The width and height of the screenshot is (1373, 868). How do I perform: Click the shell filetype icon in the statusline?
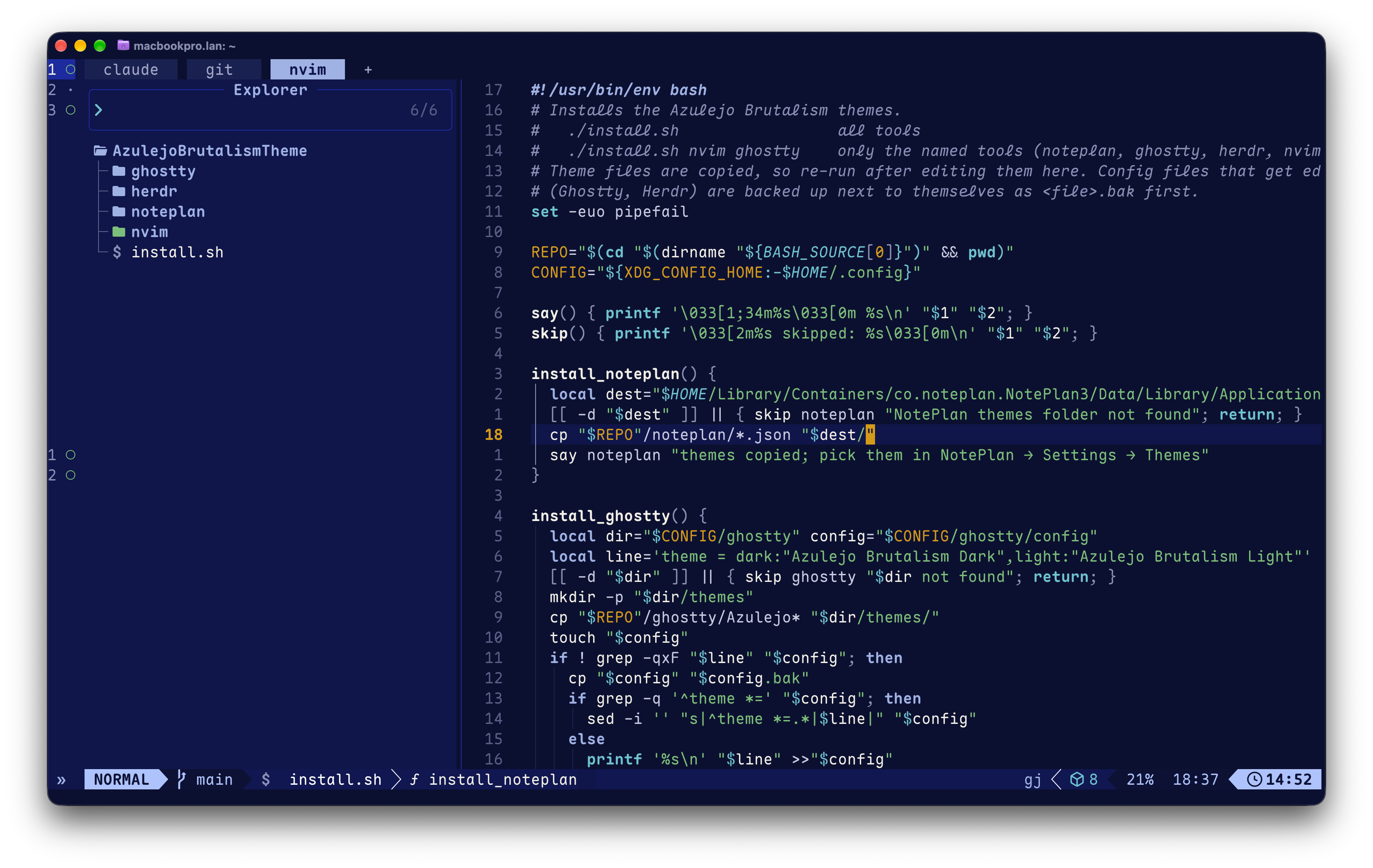[x=266, y=779]
